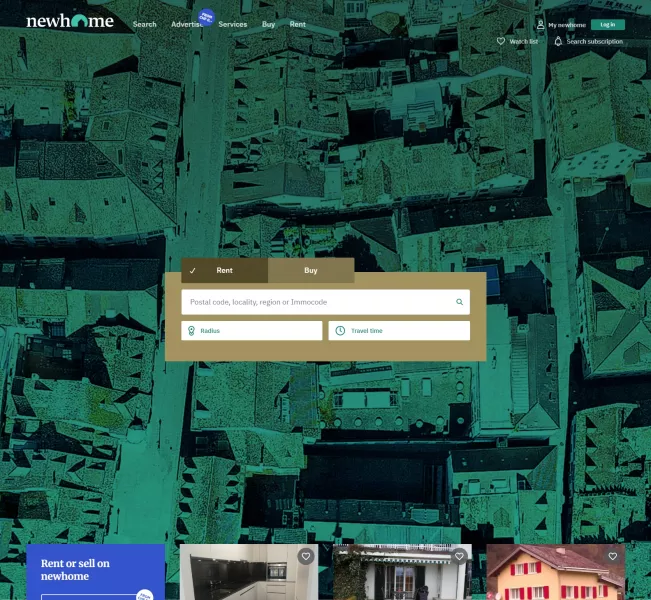This screenshot has width=651, height=600.
Task: Open the kitchen listing photo
Action: click(x=245, y=578)
